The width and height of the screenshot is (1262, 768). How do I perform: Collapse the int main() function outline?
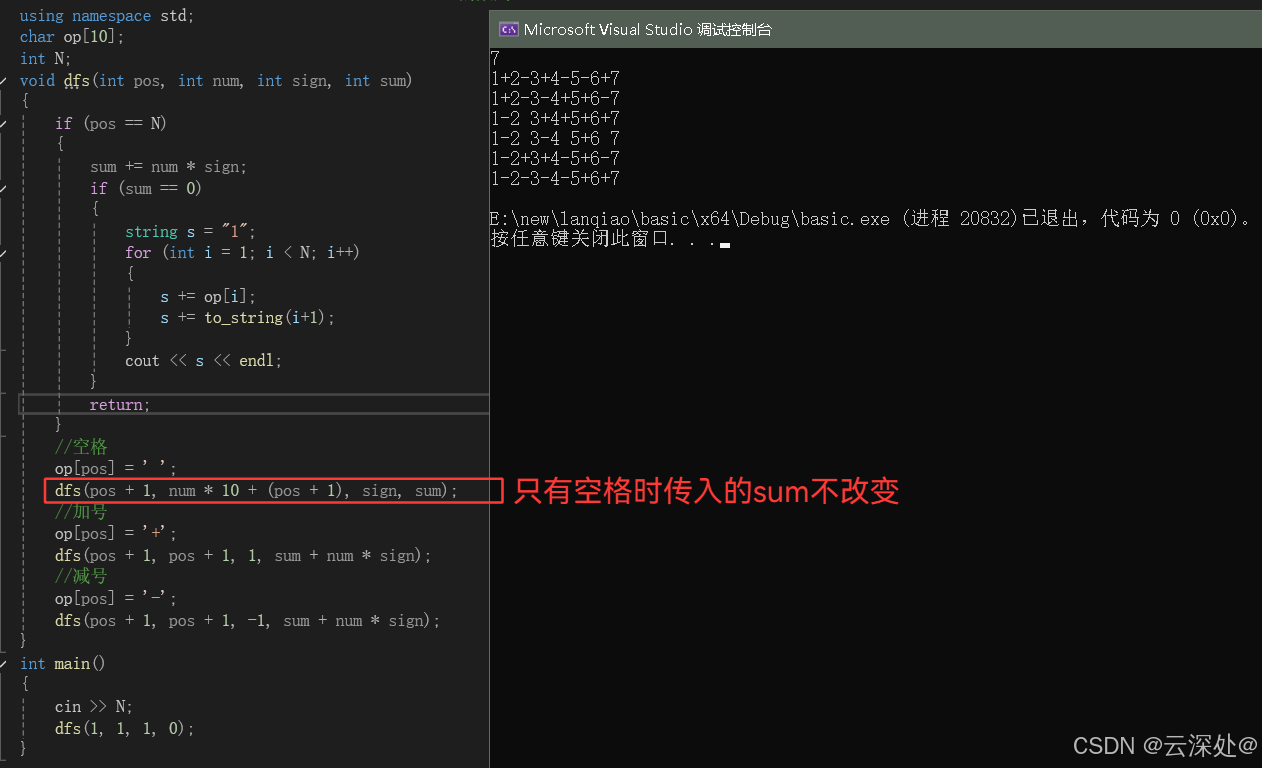4,664
